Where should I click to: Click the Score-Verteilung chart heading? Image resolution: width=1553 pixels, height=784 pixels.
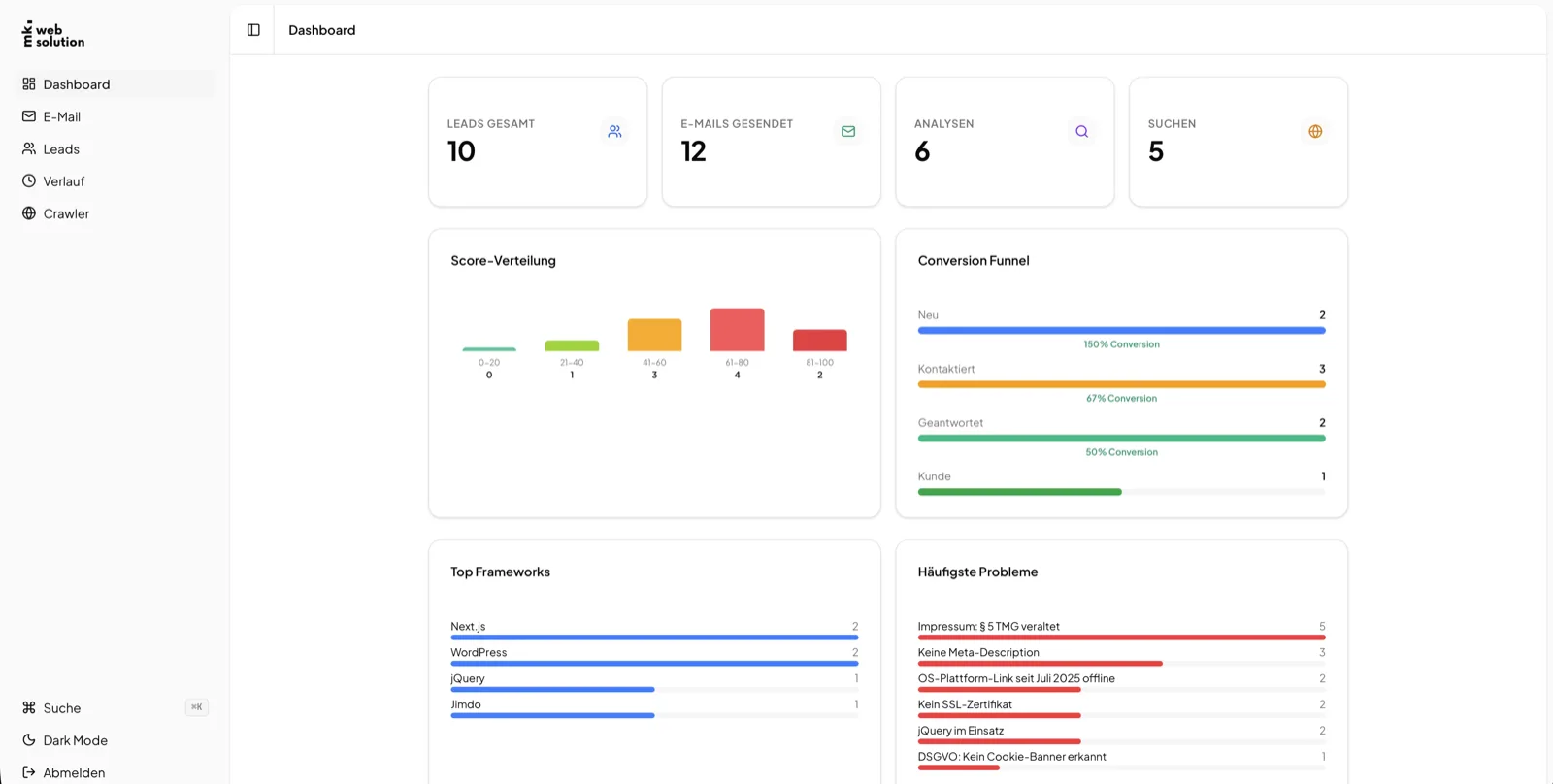(x=503, y=260)
